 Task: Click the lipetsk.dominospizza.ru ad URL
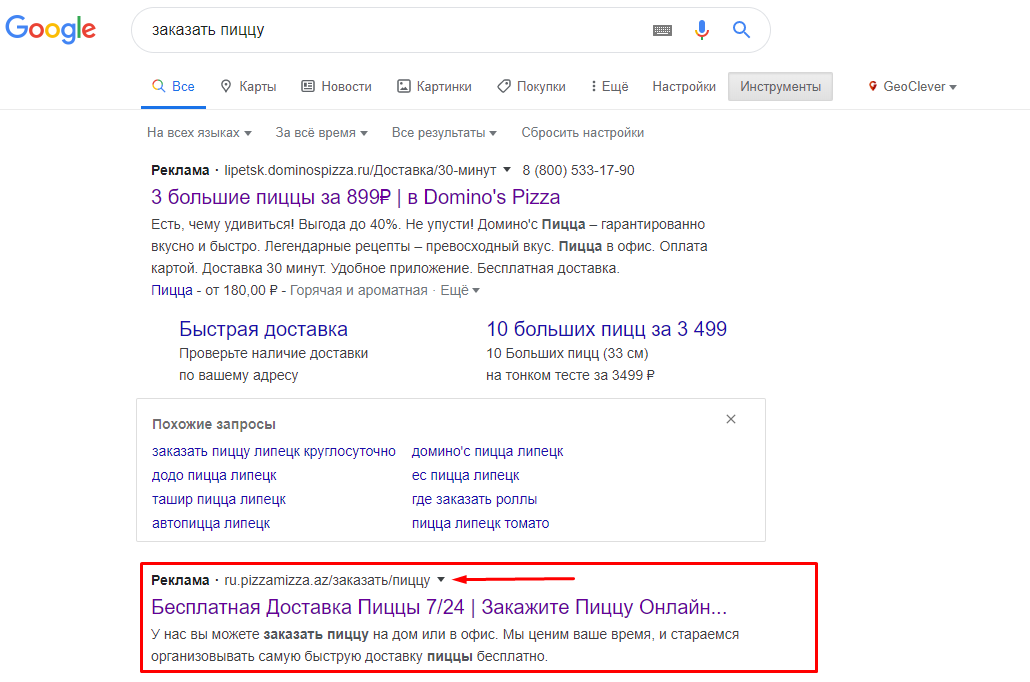pyautogui.click(x=360, y=170)
